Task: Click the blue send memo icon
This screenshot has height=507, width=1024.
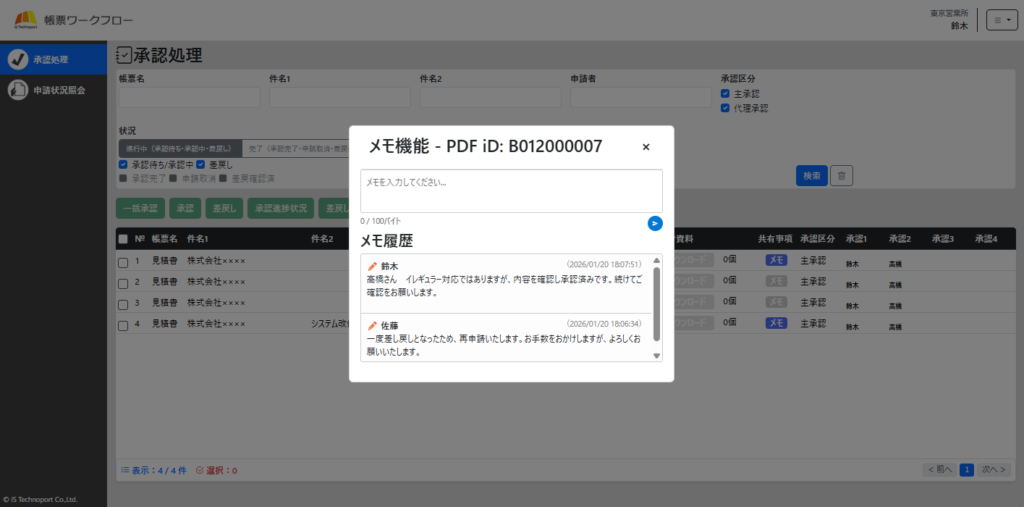Action: pyautogui.click(x=655, y=223)
